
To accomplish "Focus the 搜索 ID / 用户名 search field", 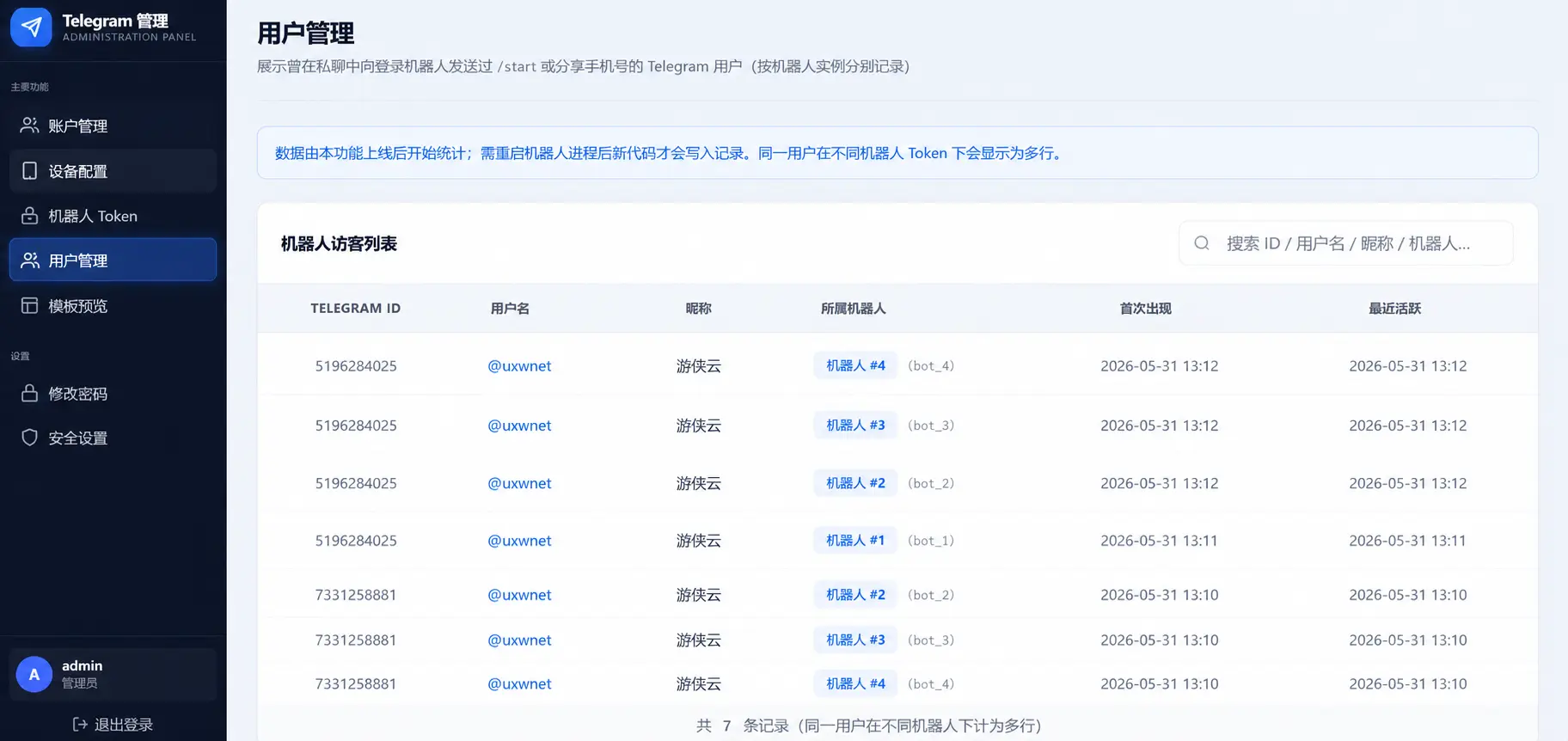I will [x=1346, y=243].
